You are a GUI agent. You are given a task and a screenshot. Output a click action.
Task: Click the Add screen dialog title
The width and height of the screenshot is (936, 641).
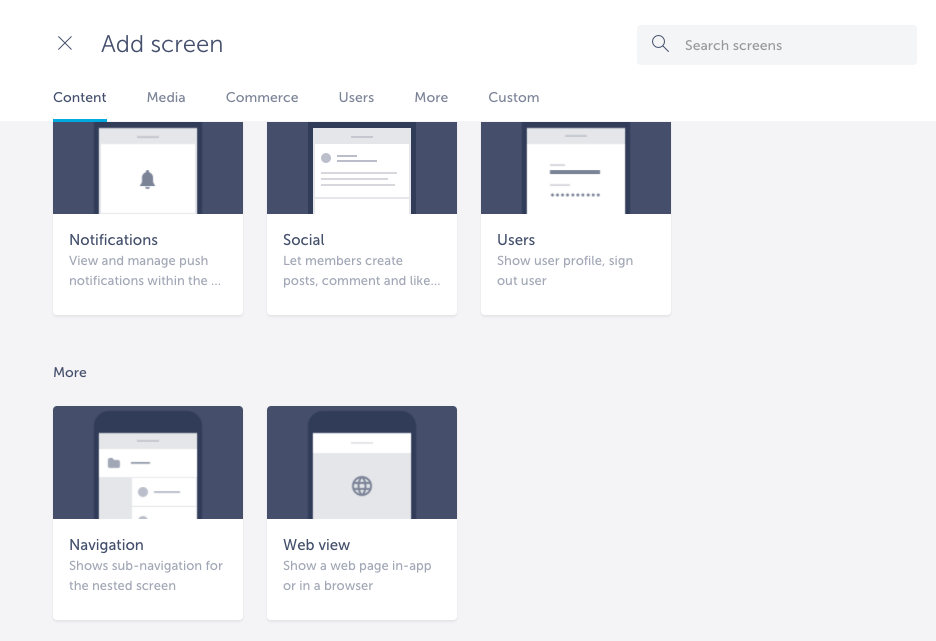coord(162,44)
